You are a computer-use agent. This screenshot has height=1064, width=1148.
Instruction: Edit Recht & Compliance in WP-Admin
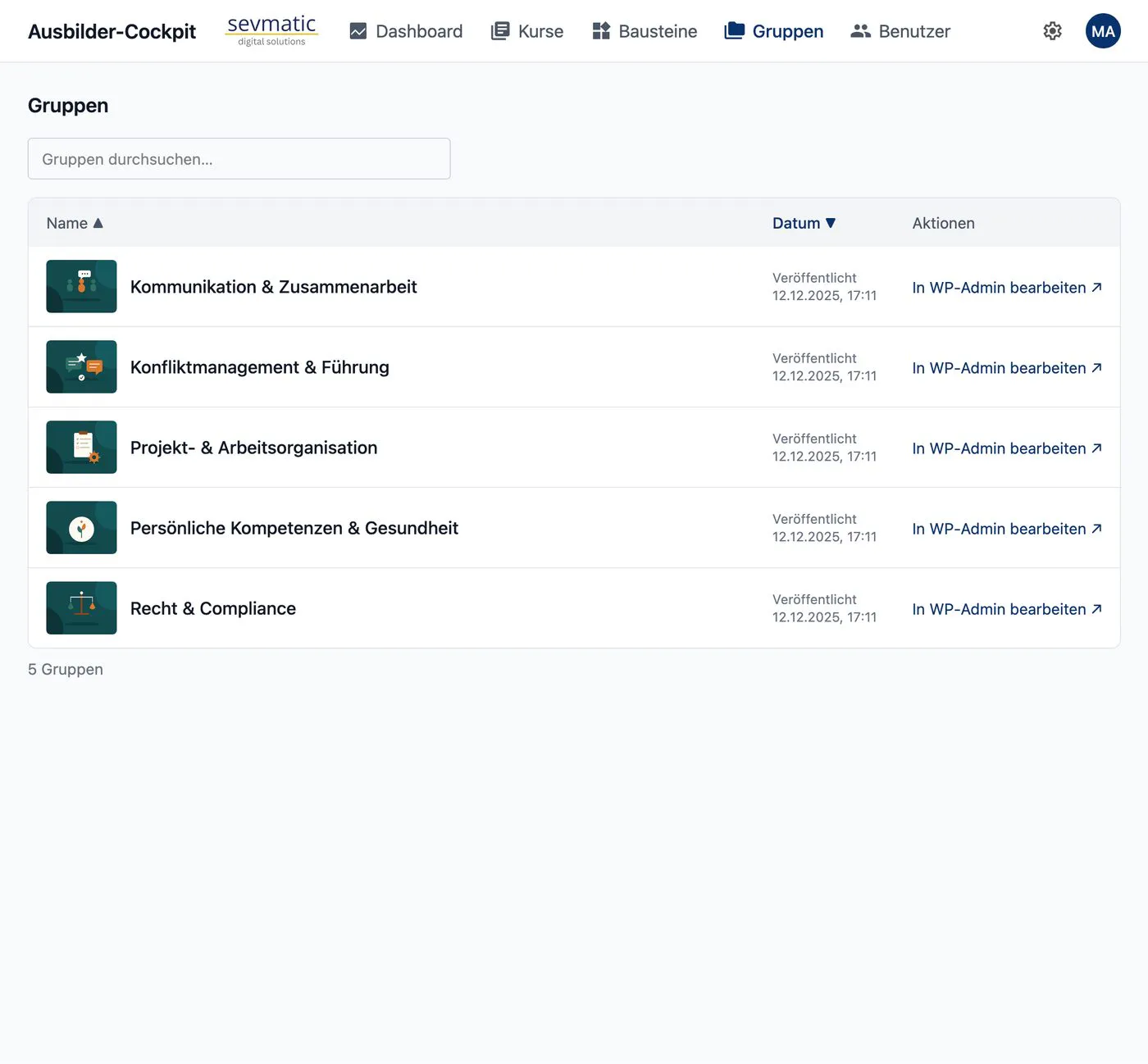(1007, 609)
